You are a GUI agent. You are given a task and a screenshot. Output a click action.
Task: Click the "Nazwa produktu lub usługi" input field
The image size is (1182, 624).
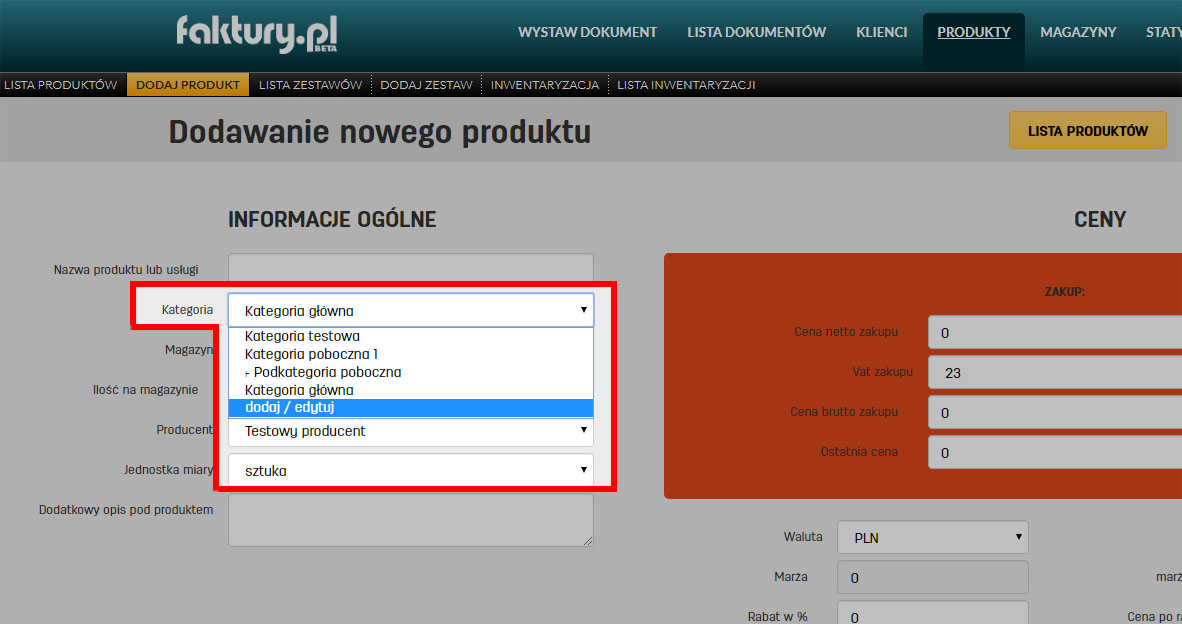(x=411, y=268)
